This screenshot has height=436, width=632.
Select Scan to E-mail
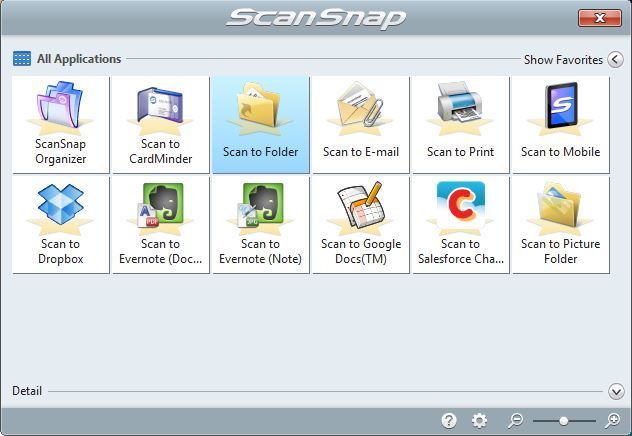360,125
